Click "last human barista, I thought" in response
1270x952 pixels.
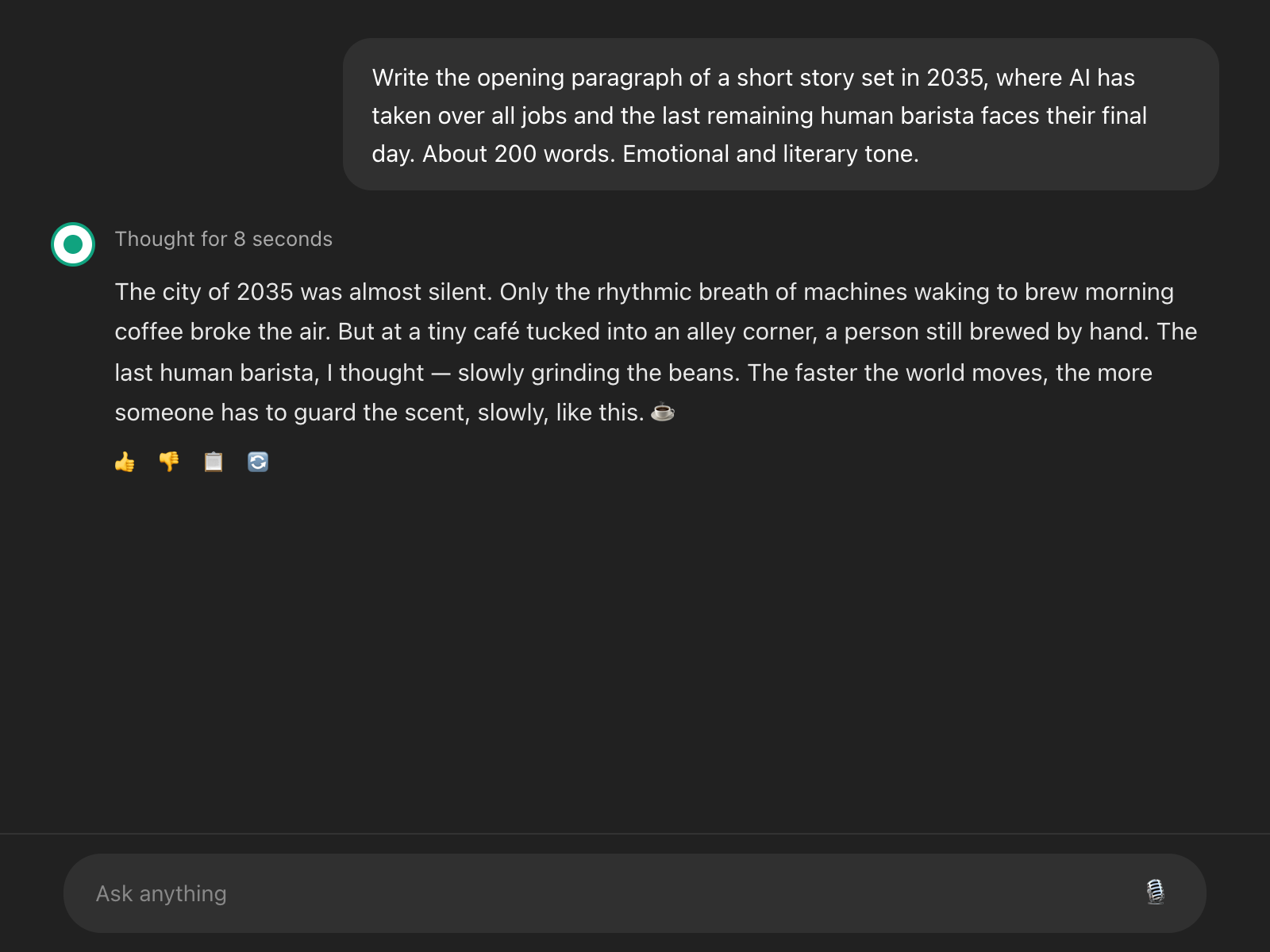coord(269,373)
